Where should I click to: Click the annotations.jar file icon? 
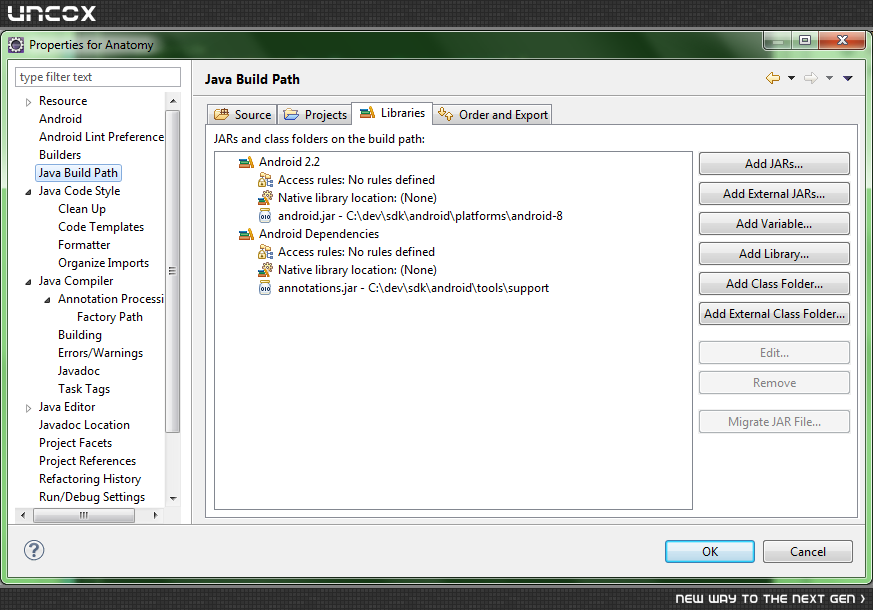(265, 288)
